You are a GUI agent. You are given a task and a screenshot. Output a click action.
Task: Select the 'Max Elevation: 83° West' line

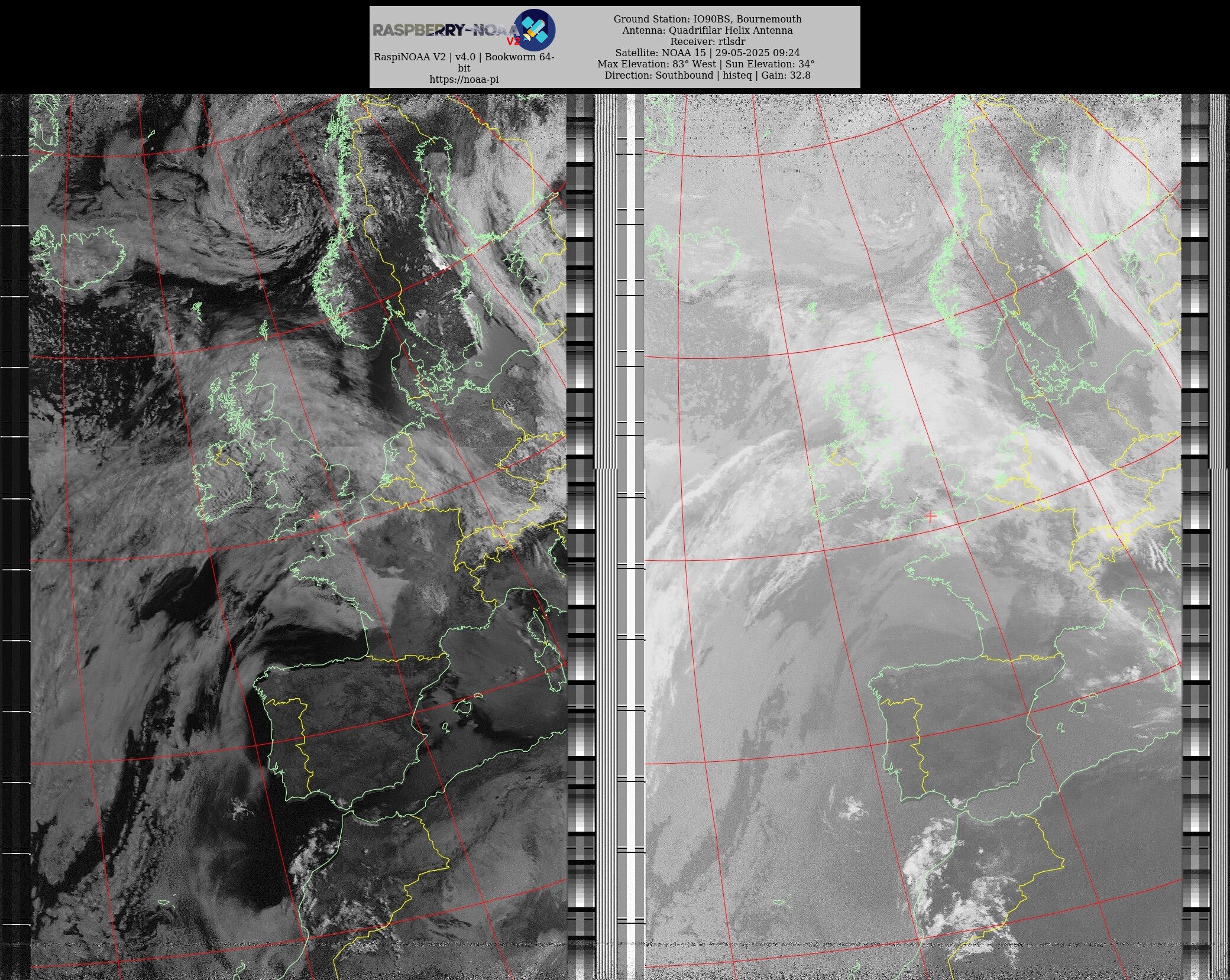(656, 64)
